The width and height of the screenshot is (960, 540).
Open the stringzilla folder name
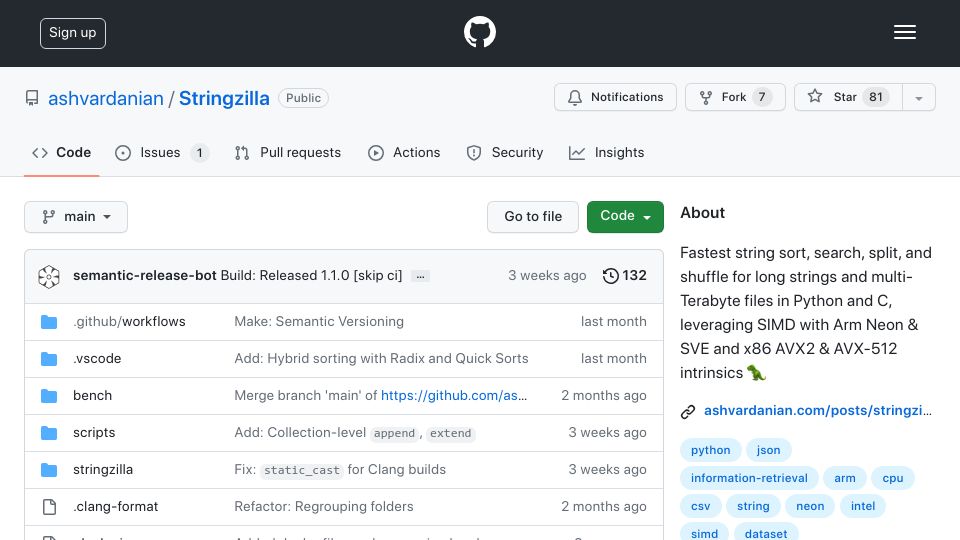point(103,470)
